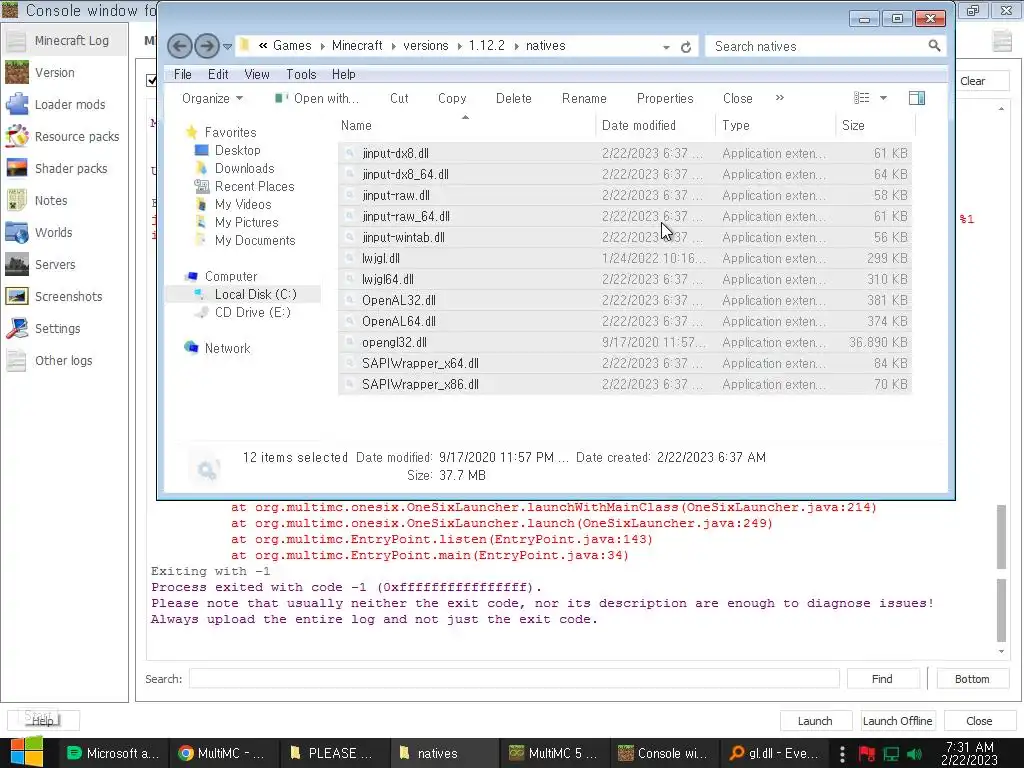Click Delete in explorer toolbar

513,99
